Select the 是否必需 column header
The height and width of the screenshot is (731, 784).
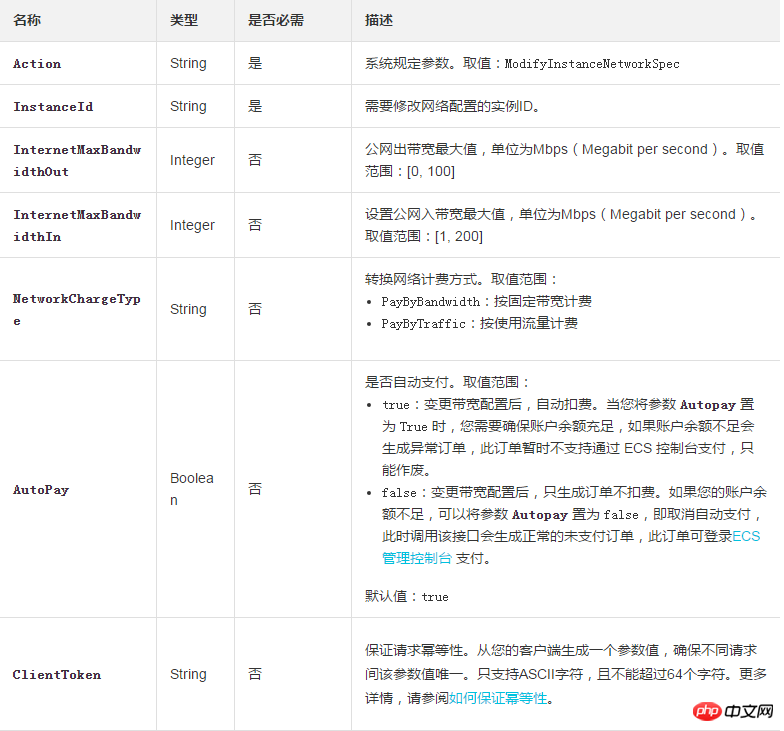pyautogui.click(x=276, y=20)
